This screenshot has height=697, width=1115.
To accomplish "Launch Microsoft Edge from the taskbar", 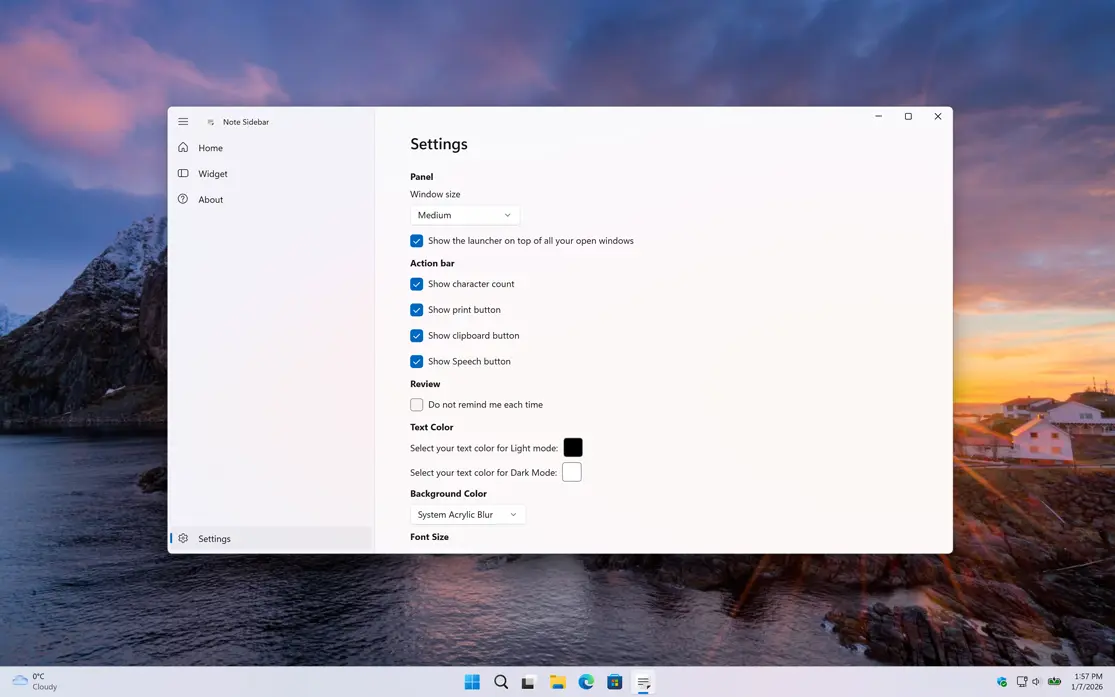I will click(x=585, y=681).
